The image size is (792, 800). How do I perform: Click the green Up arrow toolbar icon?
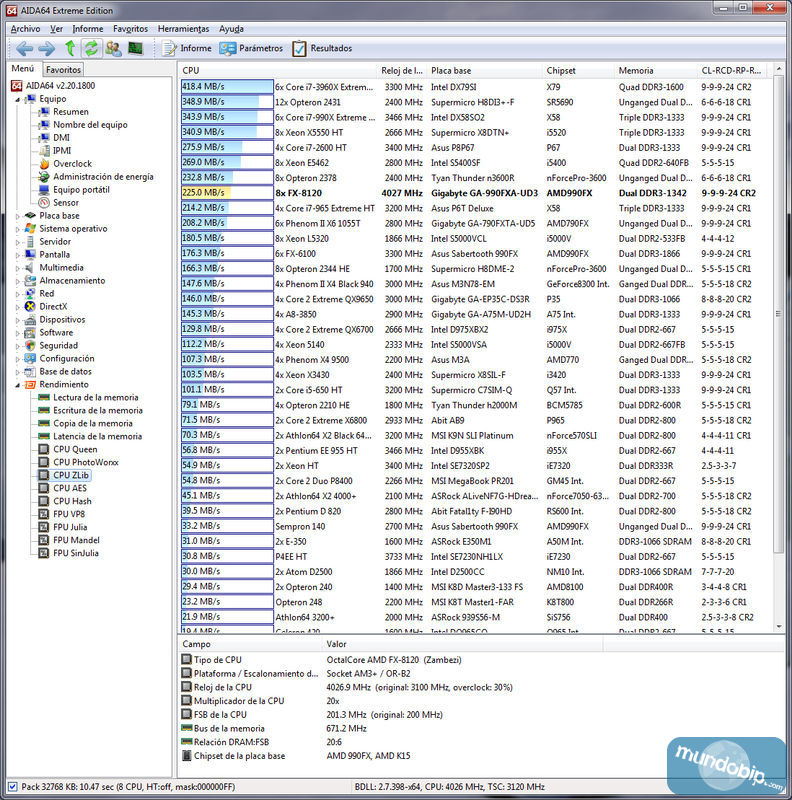[70, 48]
